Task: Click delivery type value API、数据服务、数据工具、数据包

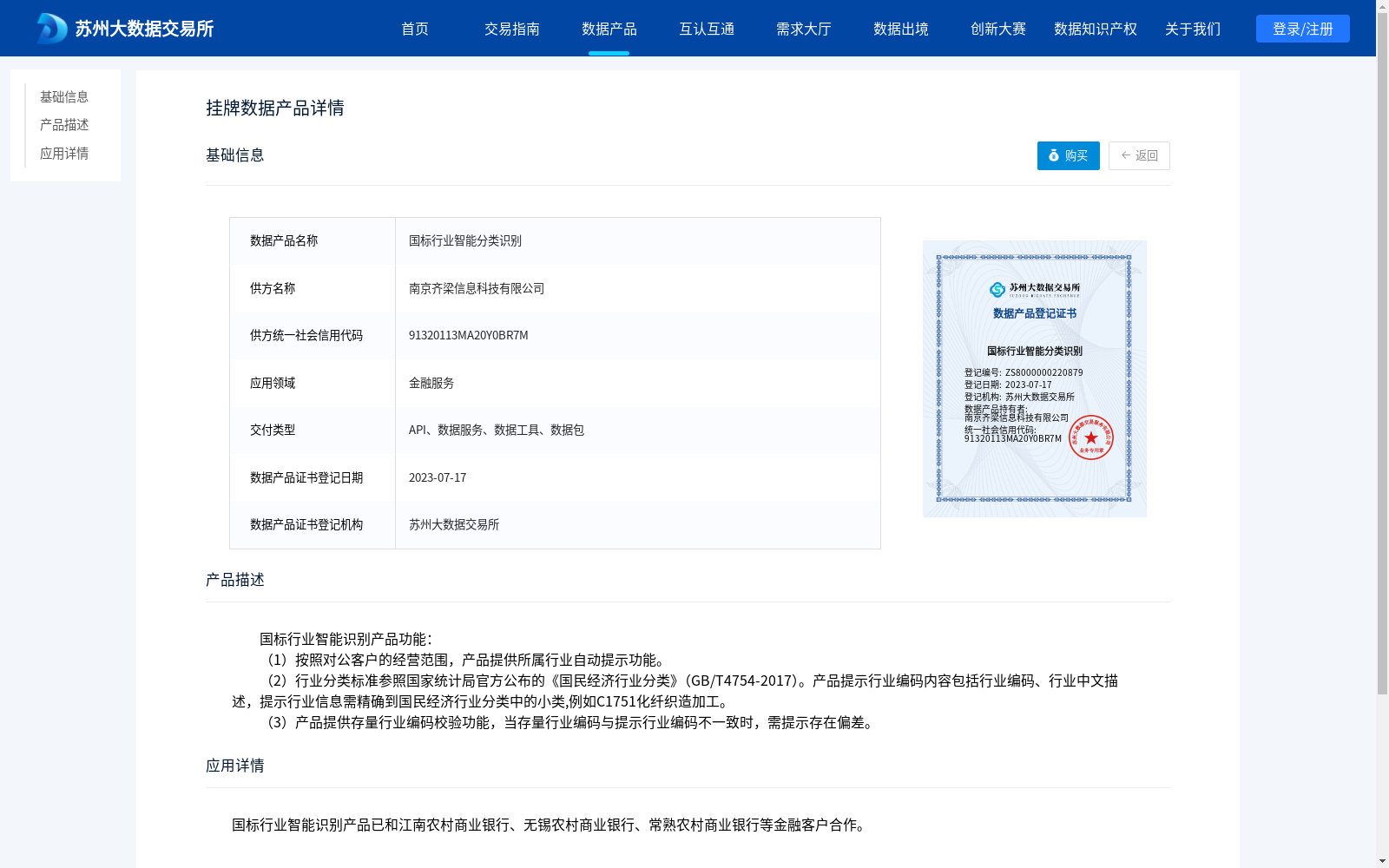Action: click(497, 430)
